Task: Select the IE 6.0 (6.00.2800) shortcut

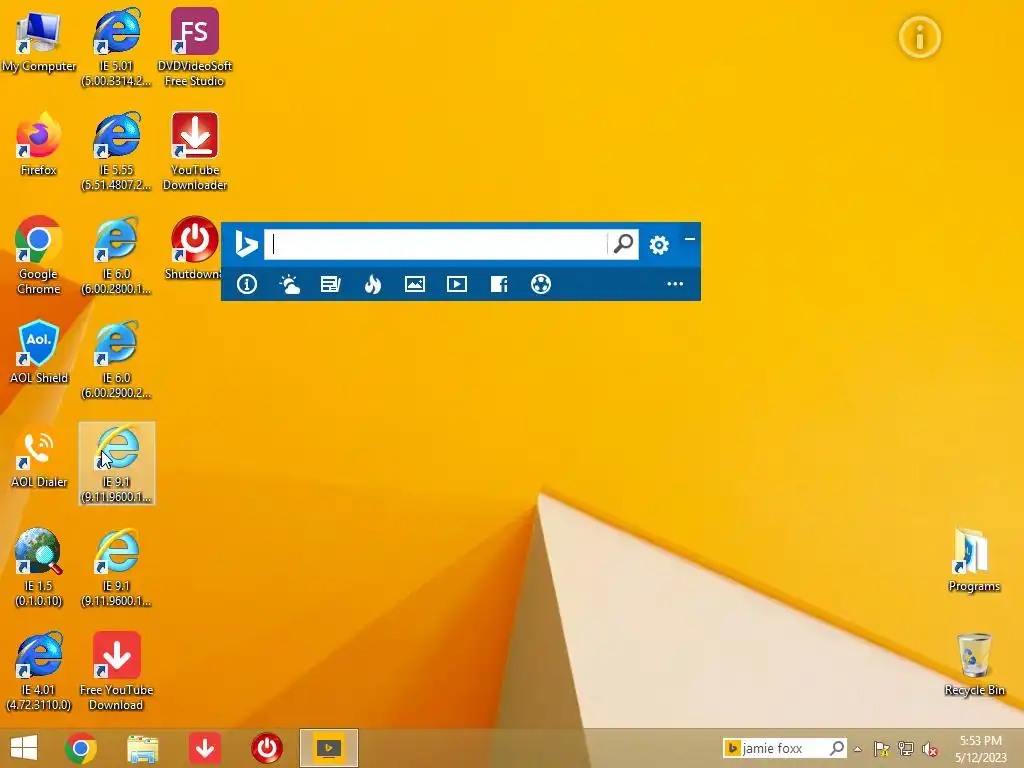Action: pos(116,255)
